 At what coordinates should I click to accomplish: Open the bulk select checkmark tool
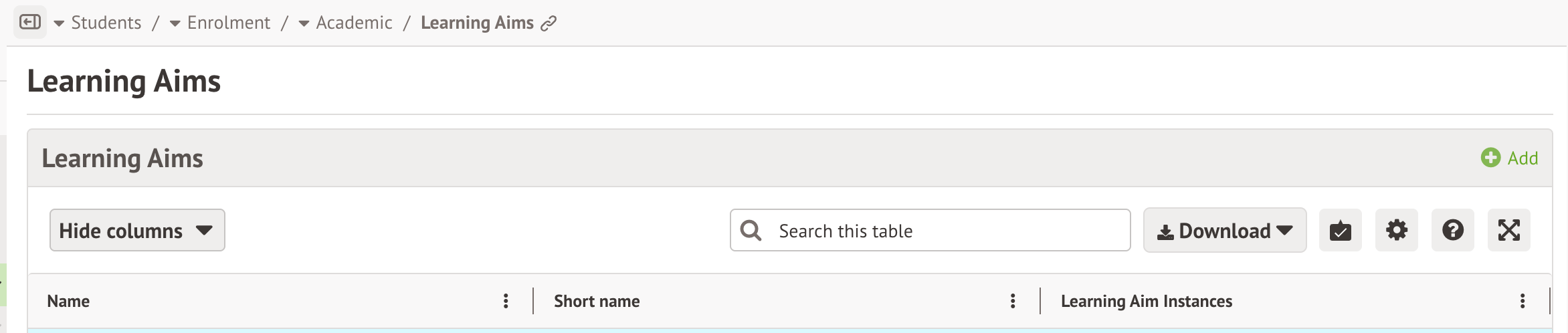point(1340,231)
